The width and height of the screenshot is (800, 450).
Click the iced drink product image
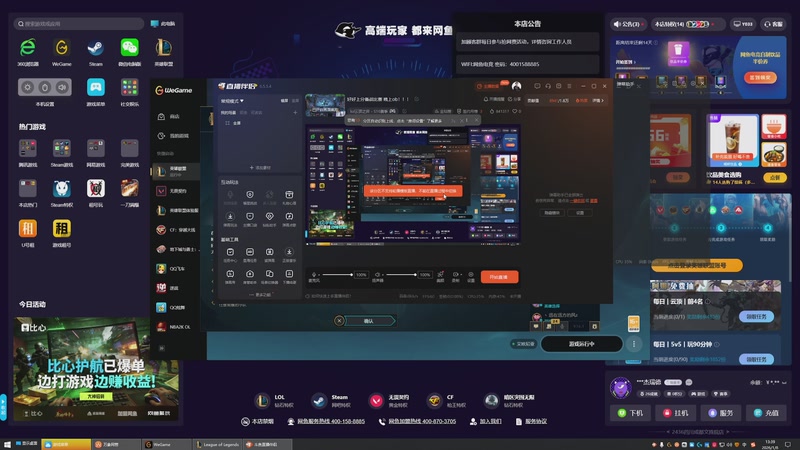click(x=732, y=140)
